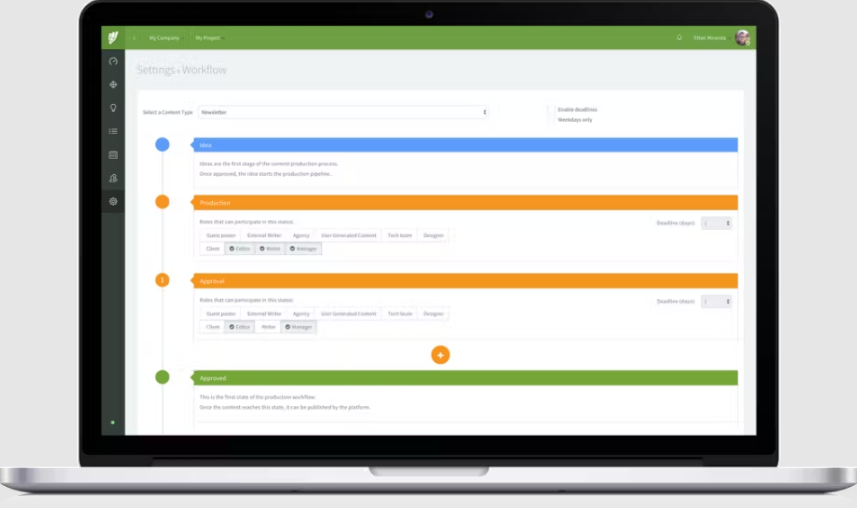
Task: Uncheck Writer role under Production
Action: click(x=270, y=249)
